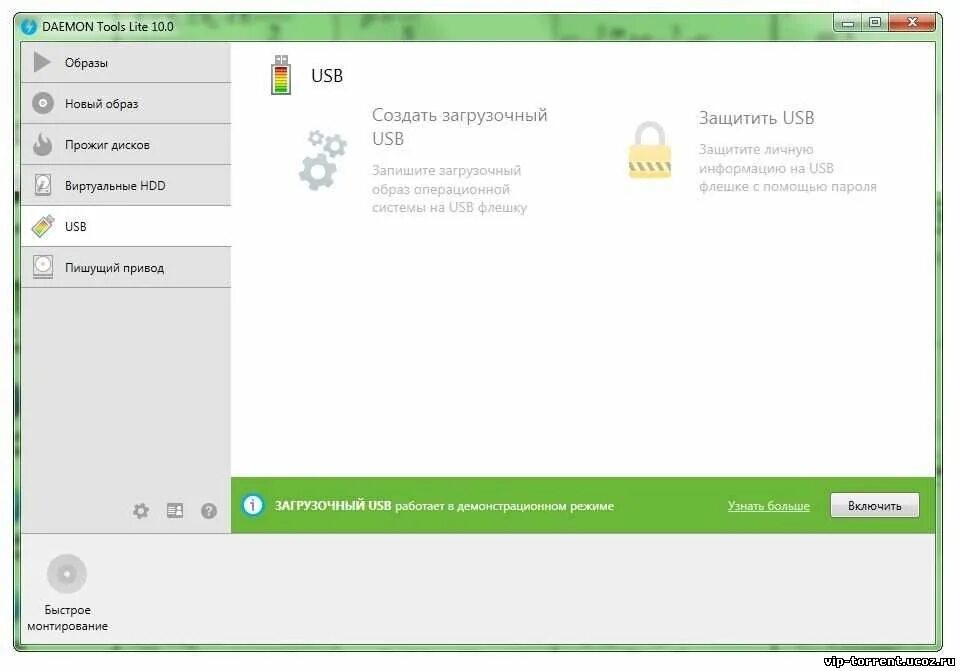Screen dimensions: 960x671
Task: Click the bootable USB description text
Action: point(449,189)
